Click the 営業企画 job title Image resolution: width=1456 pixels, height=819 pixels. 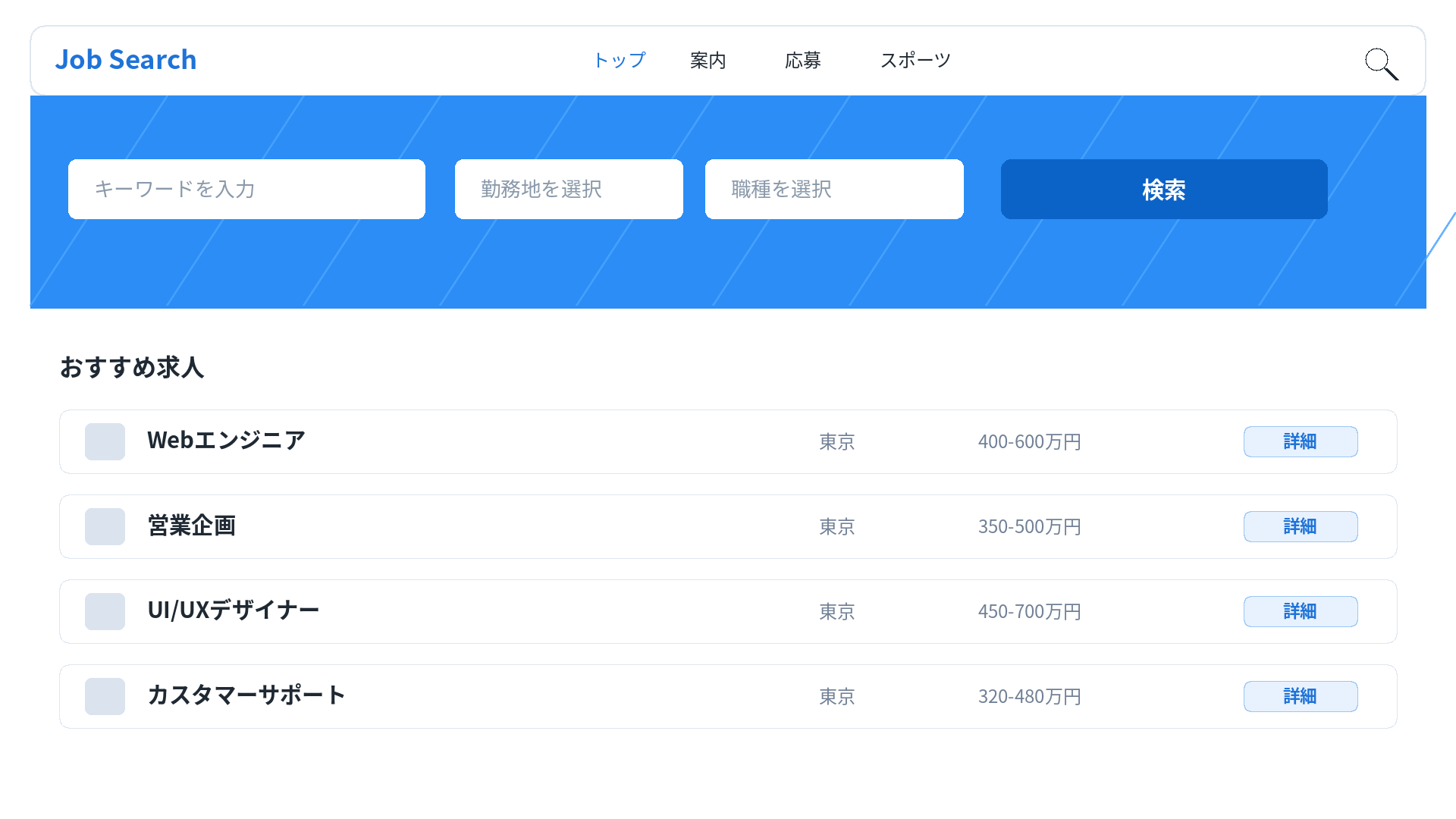pyautogui.click(x=192, y=526)
